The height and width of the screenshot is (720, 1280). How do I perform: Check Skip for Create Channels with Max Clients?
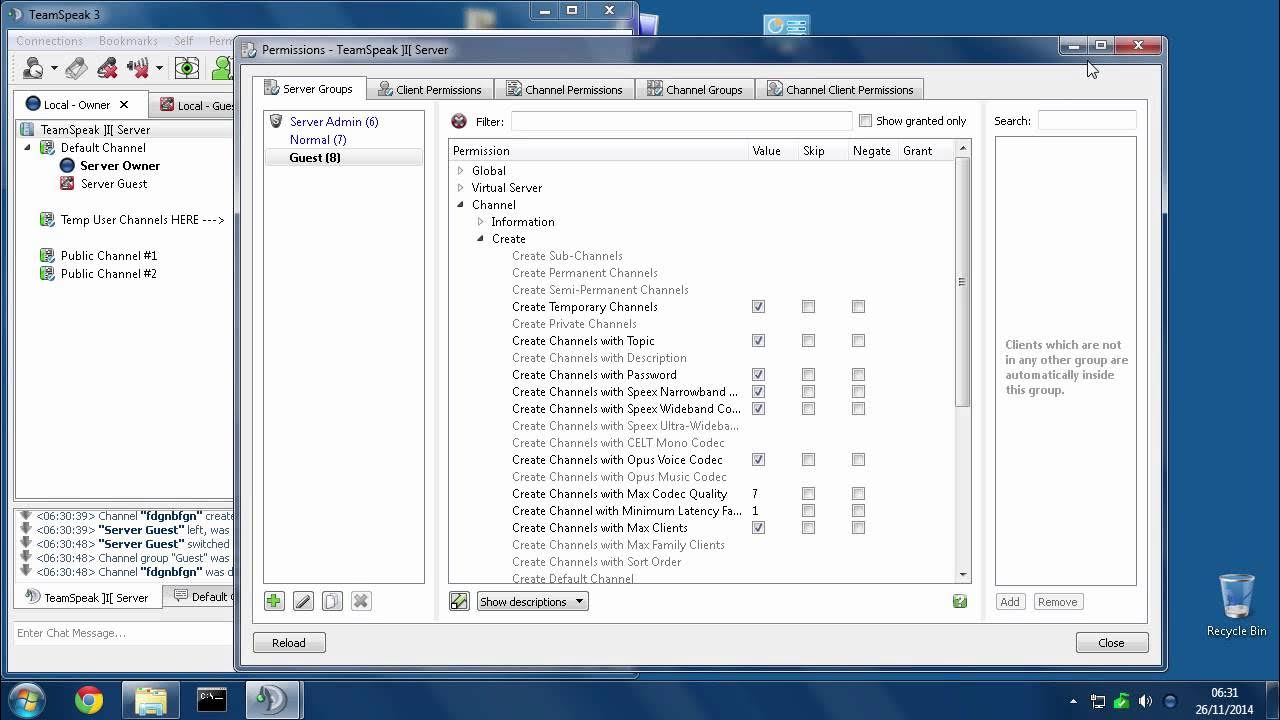(808, 528)
